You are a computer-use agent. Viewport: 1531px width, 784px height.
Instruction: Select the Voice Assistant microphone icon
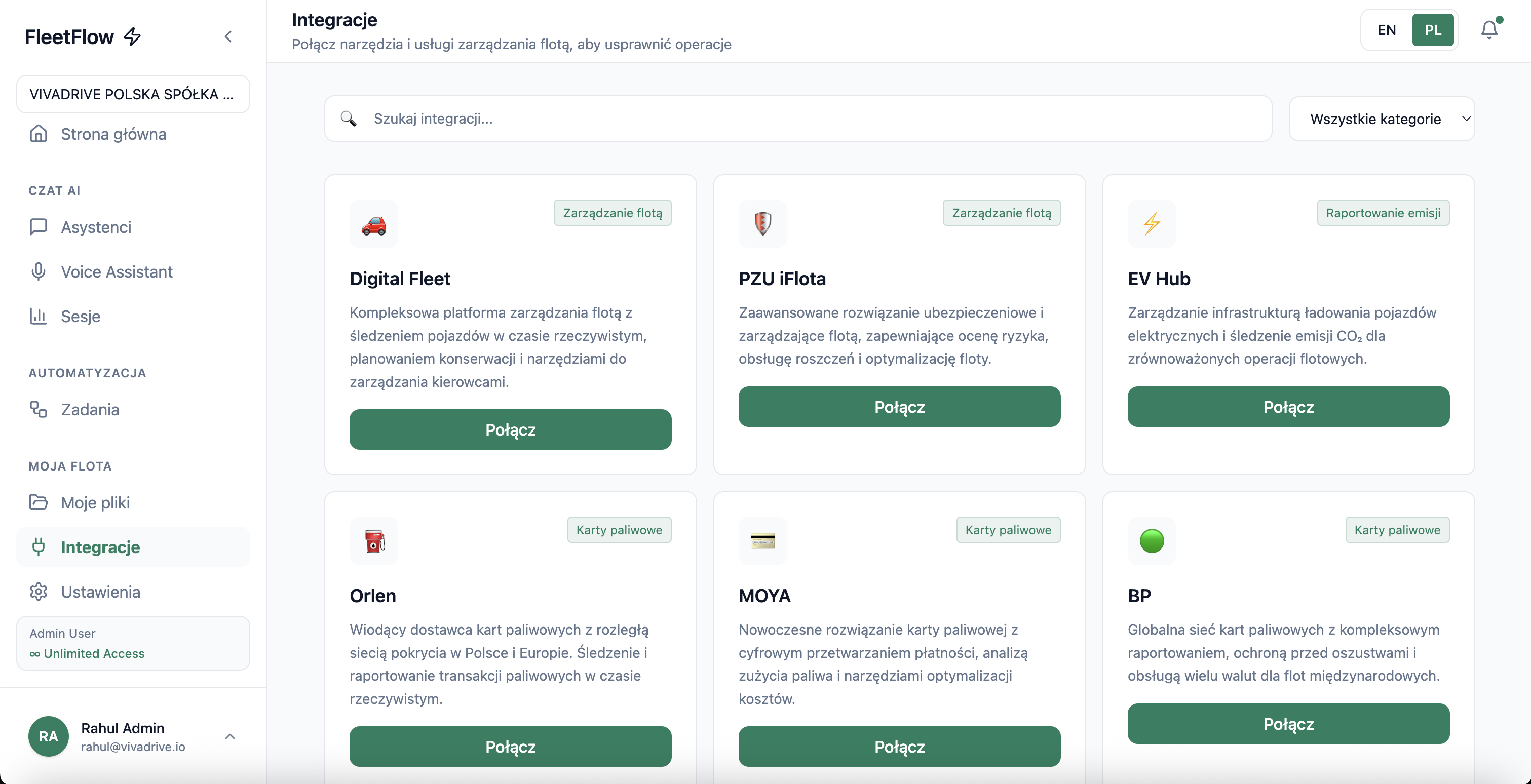(38, 271)
